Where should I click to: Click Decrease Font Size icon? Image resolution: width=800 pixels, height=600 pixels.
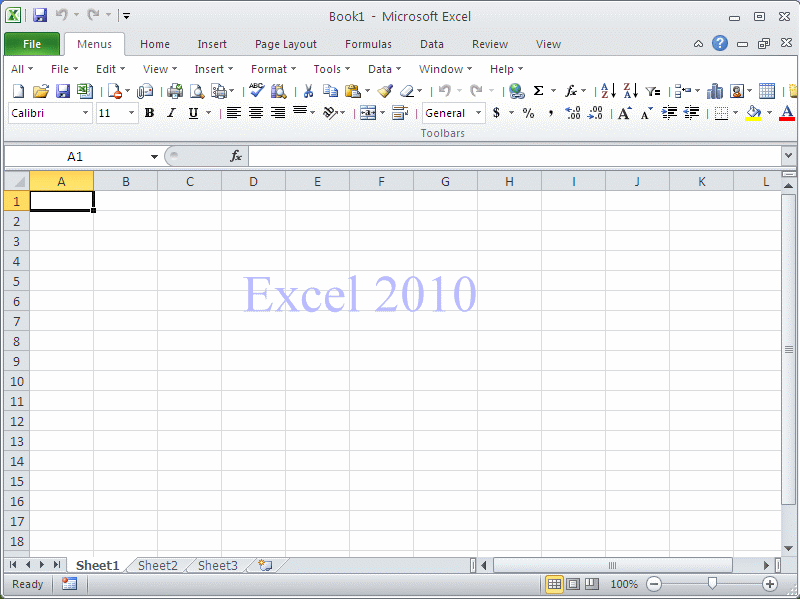[x=646, y=113]
